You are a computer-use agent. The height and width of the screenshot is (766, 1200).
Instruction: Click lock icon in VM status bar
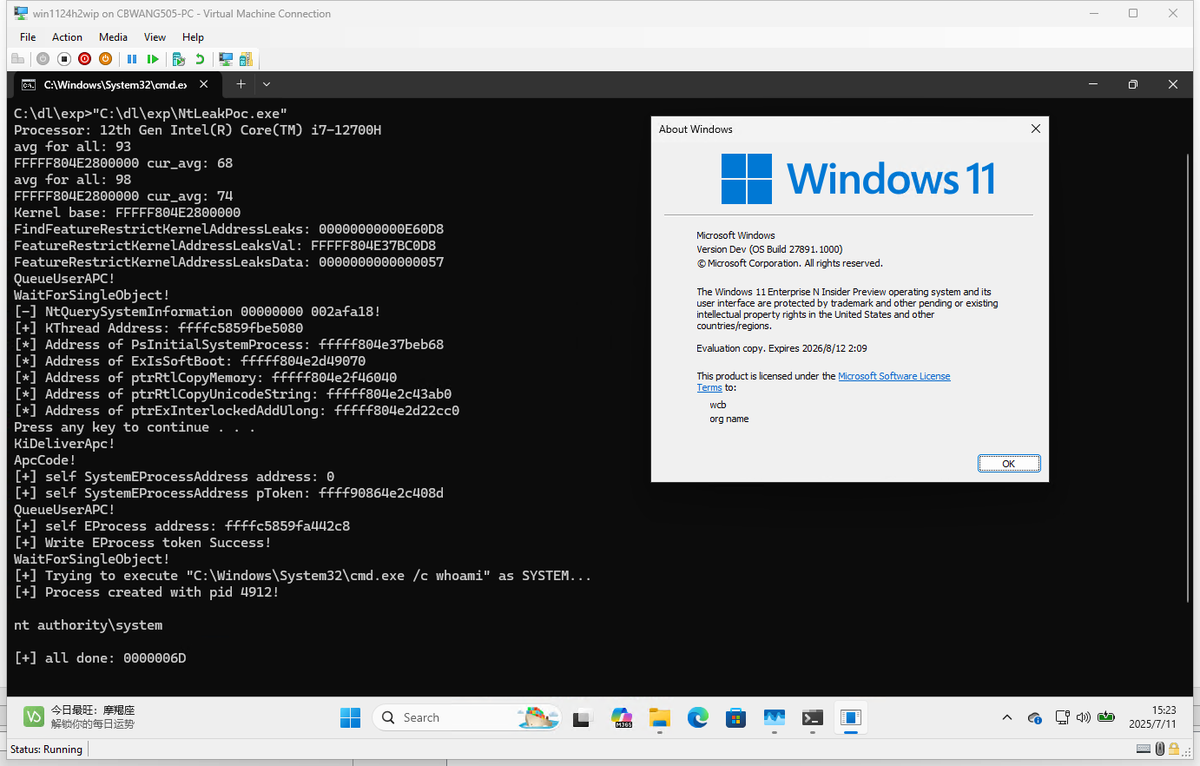tap(1174, 749)
